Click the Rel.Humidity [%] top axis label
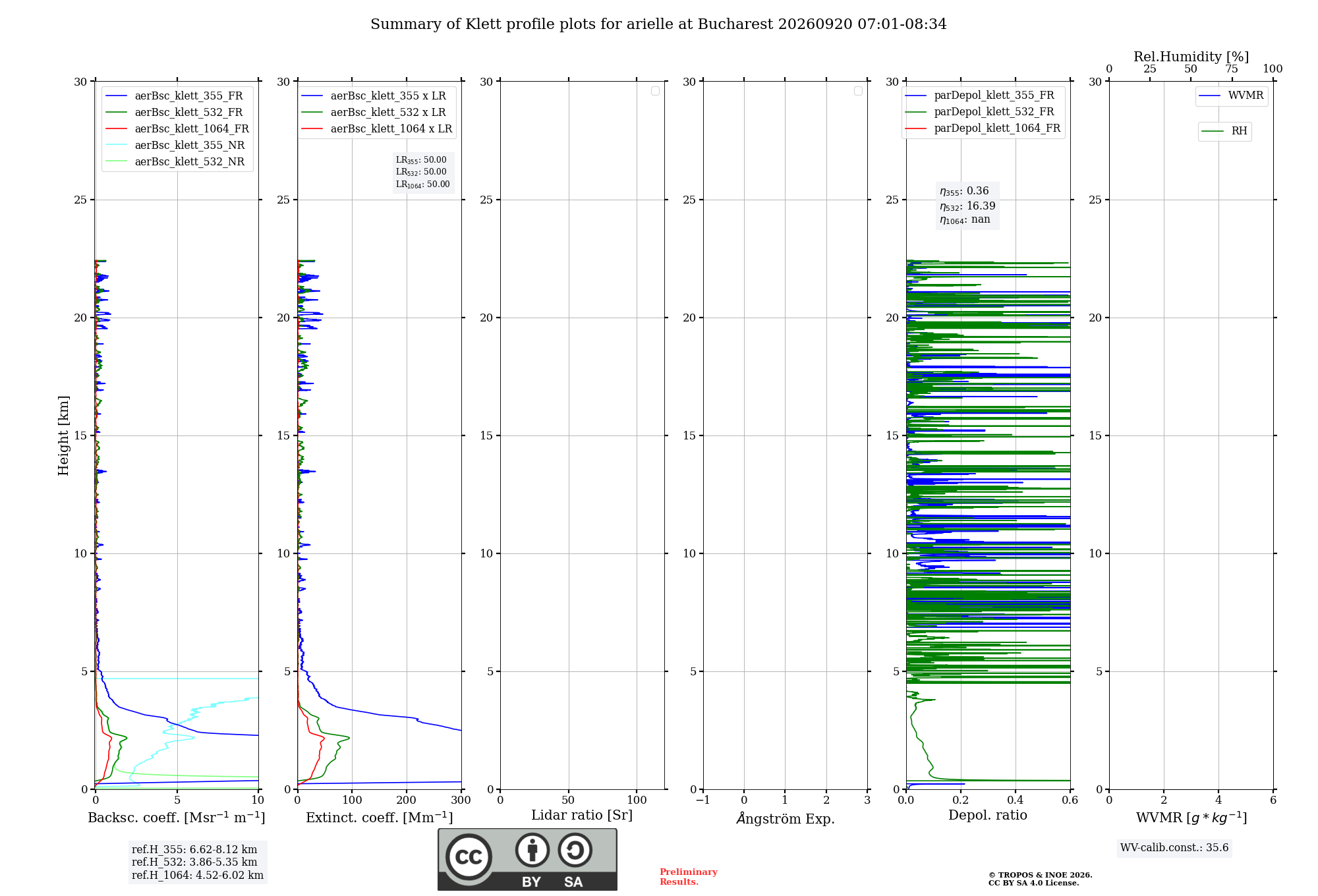The height and width of the screenshot is (896, 1318). coord(1191,57)
